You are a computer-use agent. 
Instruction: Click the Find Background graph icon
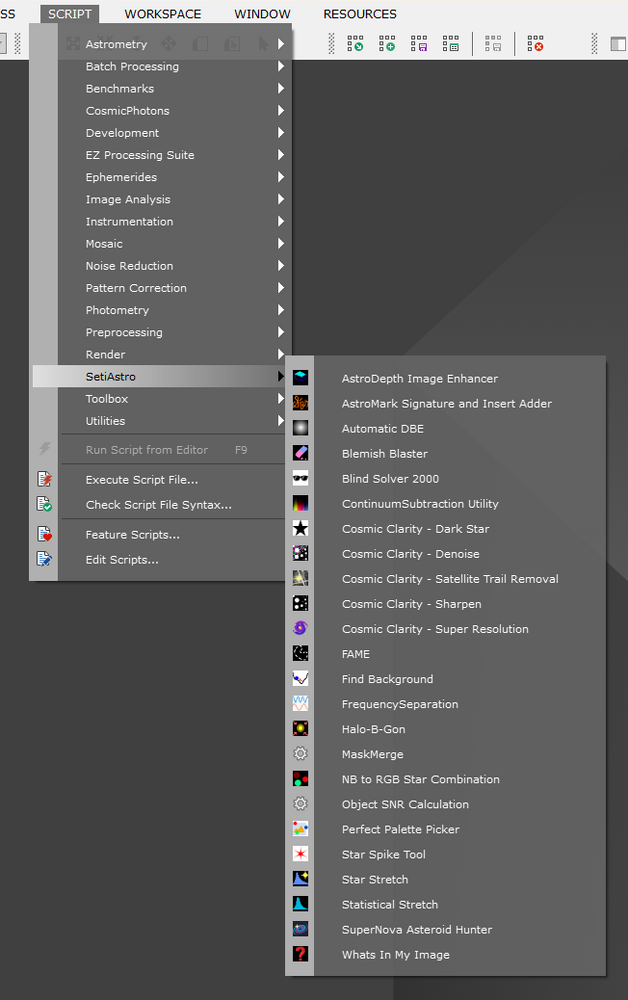click(300, 679)
